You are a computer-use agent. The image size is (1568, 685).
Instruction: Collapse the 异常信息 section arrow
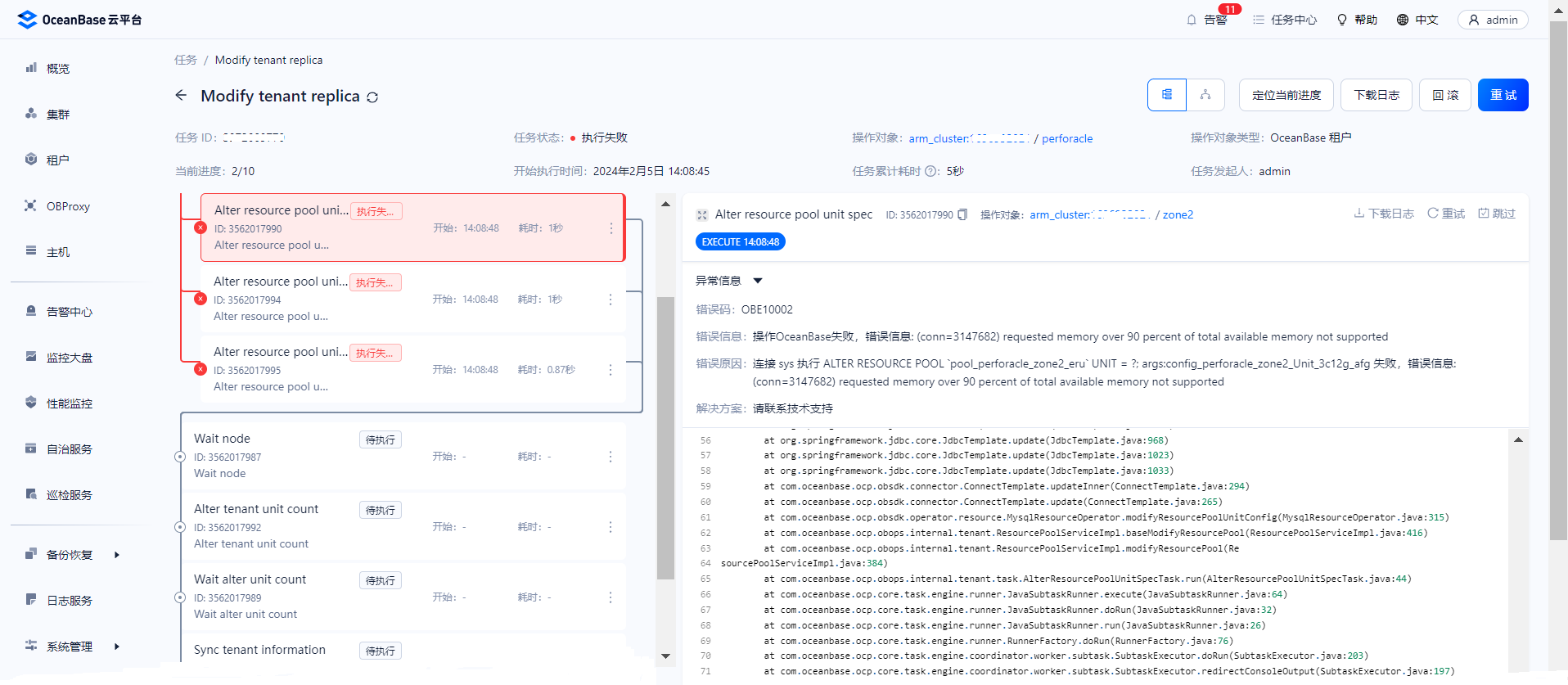[x=758, y=281]
